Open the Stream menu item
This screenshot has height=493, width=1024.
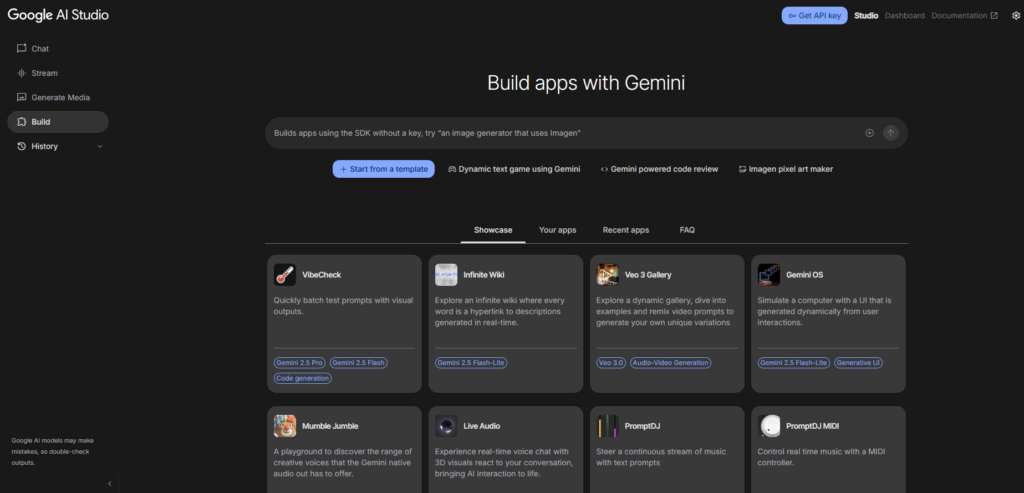click(57, 73)
